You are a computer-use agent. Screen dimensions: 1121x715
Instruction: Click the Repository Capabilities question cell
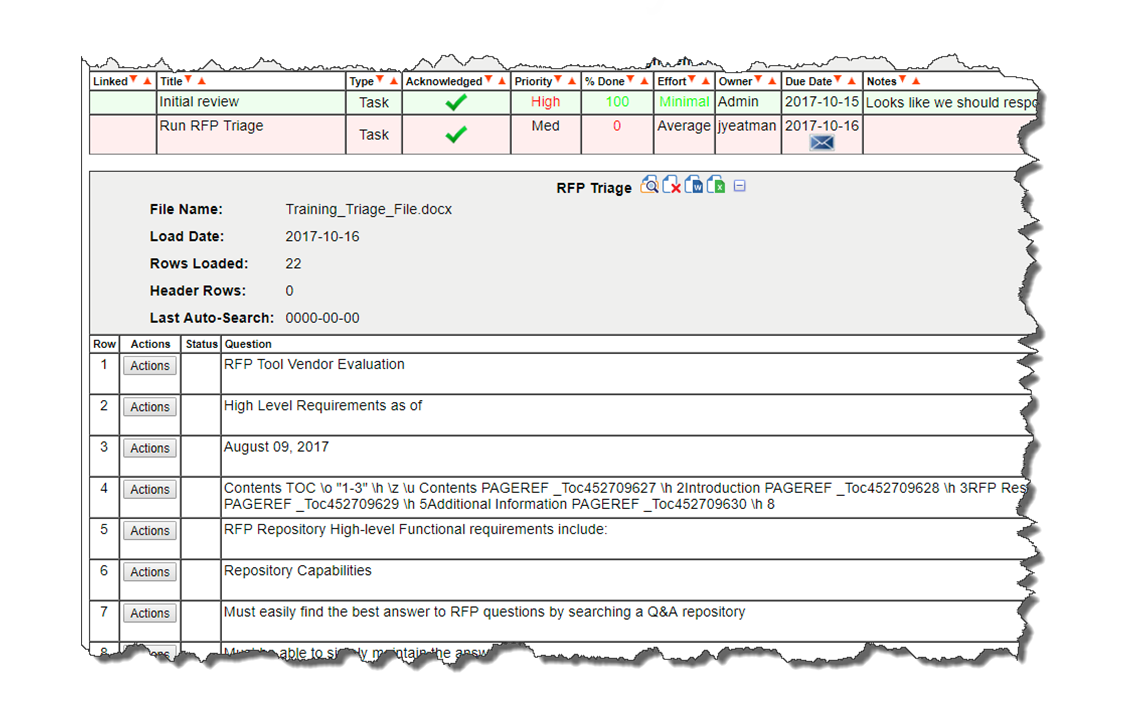[298, 571]
